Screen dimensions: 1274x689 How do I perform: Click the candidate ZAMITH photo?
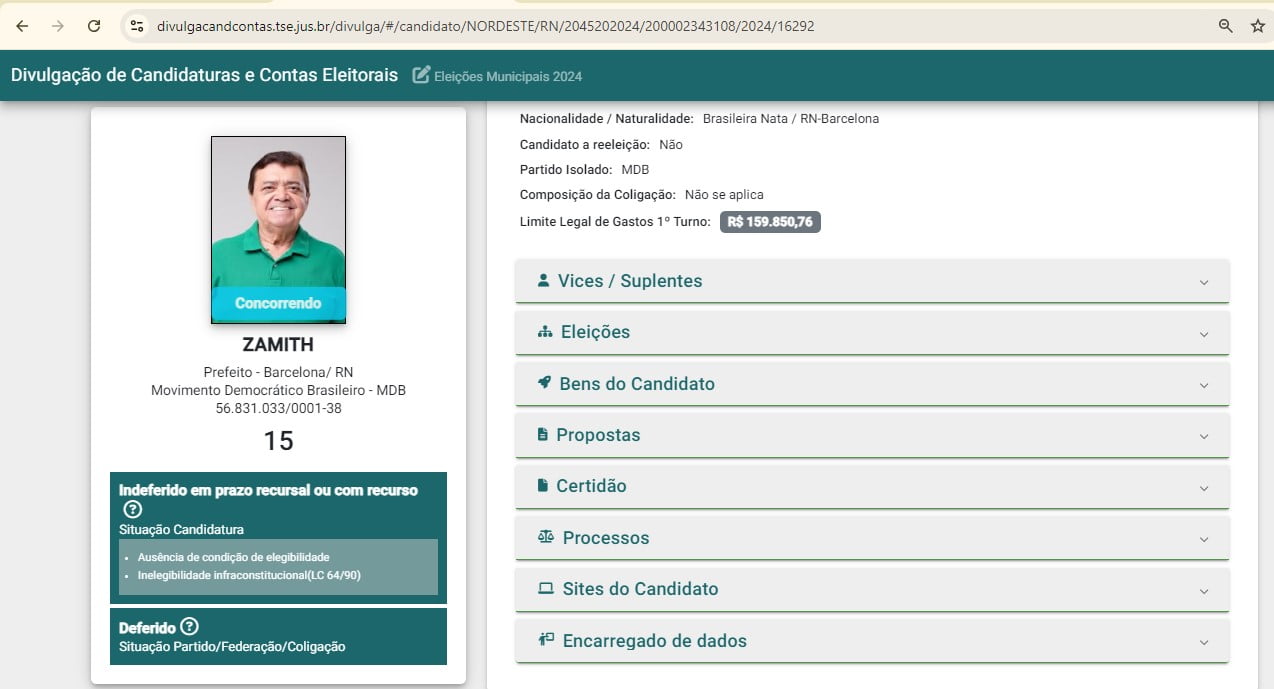tap(278, 215)
